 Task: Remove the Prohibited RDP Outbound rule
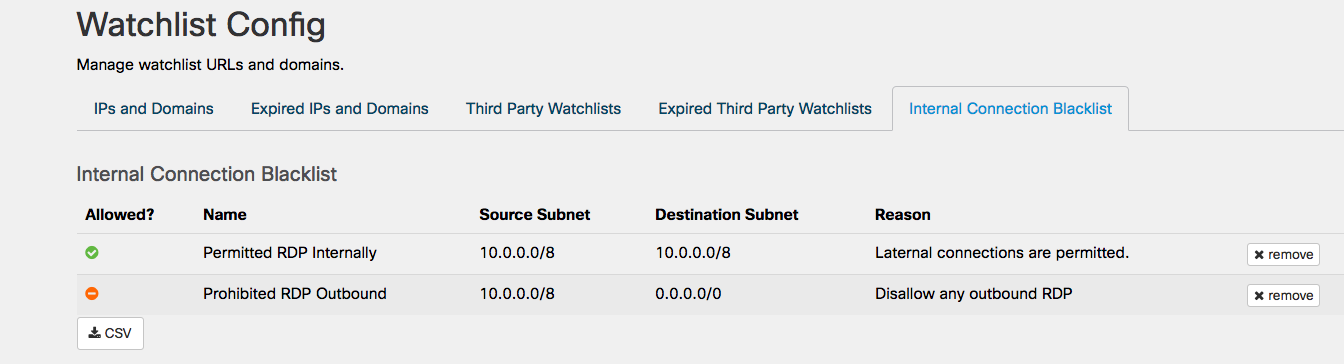[1283, 296]
